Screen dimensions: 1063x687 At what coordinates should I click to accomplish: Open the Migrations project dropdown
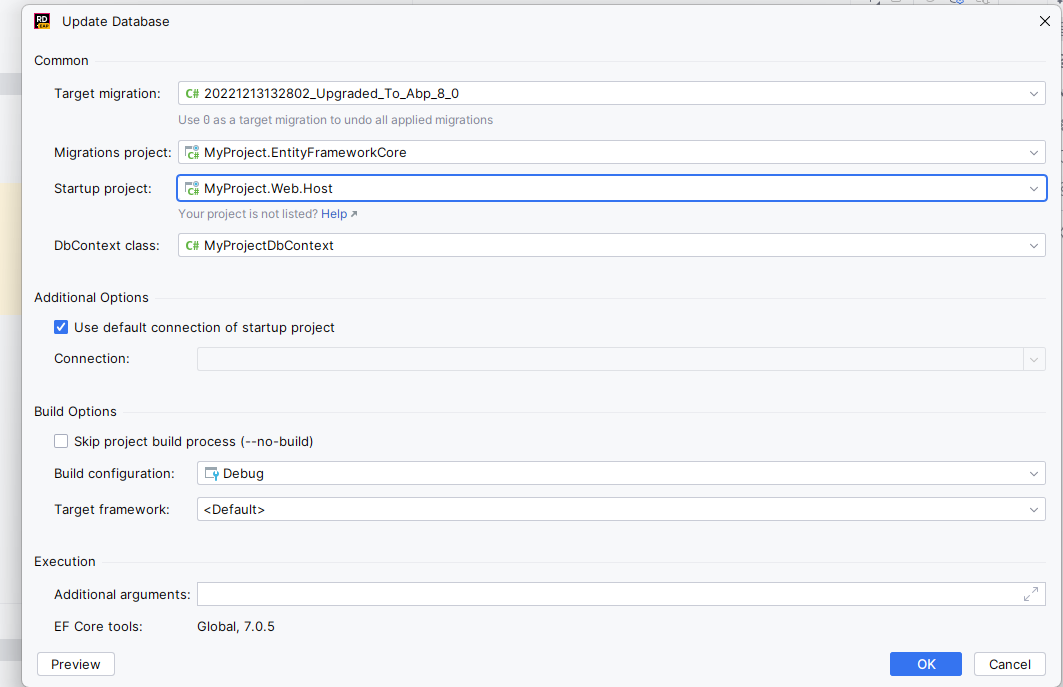point(1034,152)
